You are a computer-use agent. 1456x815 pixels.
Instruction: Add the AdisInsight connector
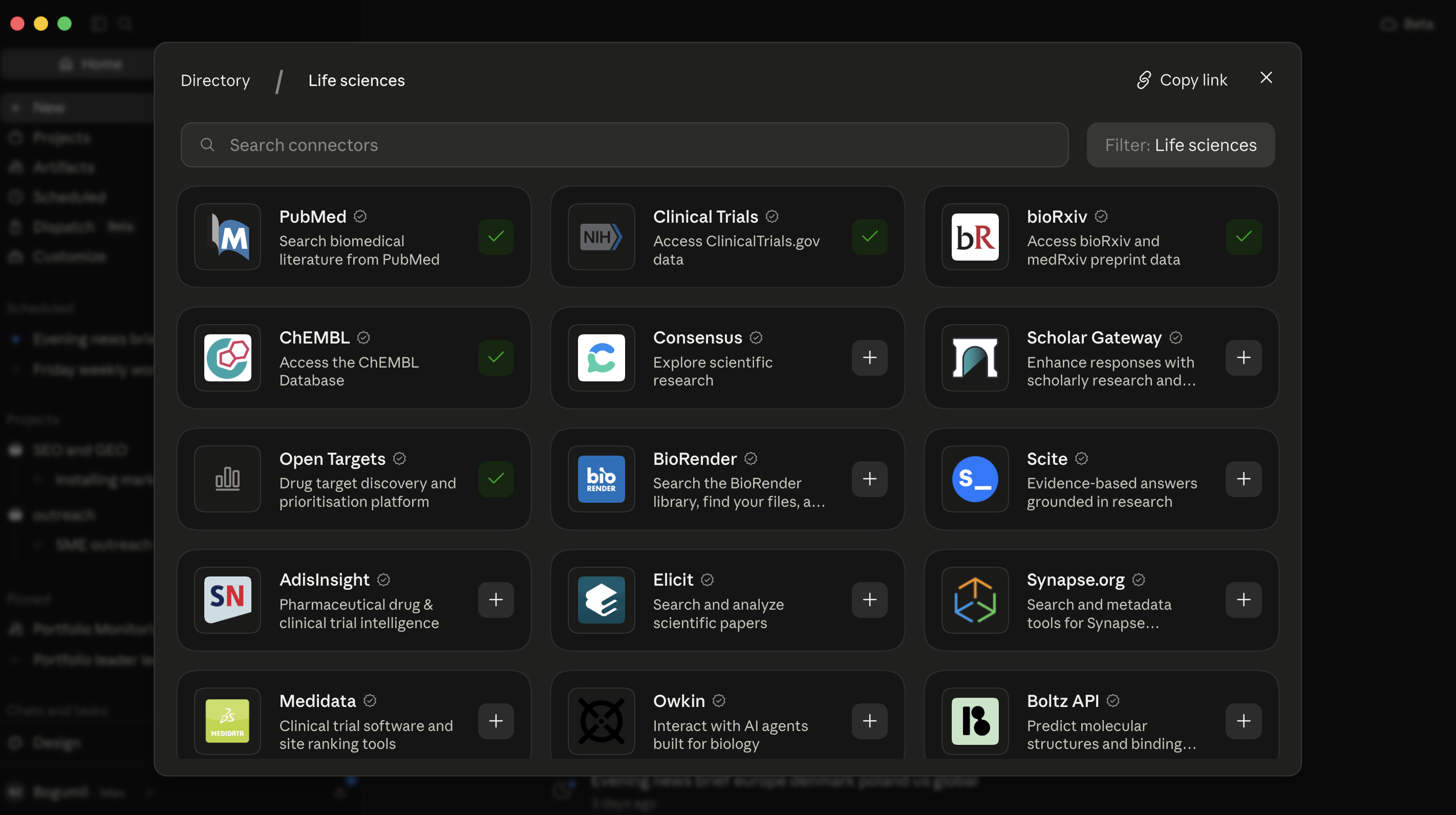coord(496,600)
